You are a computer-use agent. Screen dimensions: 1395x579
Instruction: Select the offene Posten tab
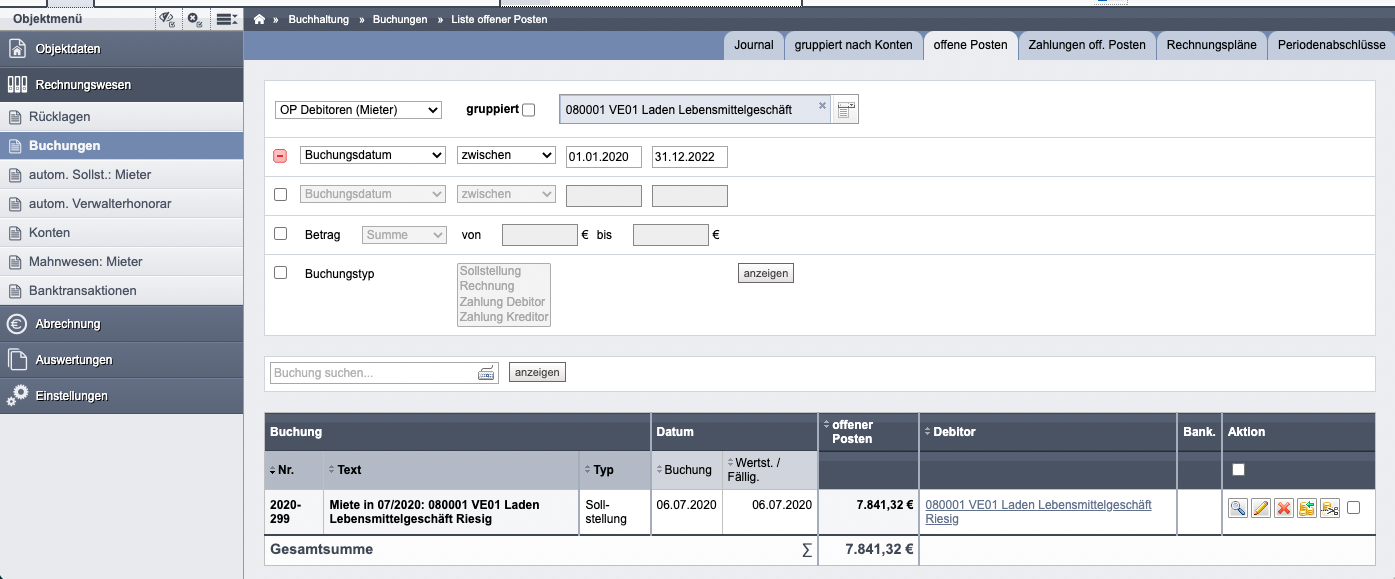(970, 45)
